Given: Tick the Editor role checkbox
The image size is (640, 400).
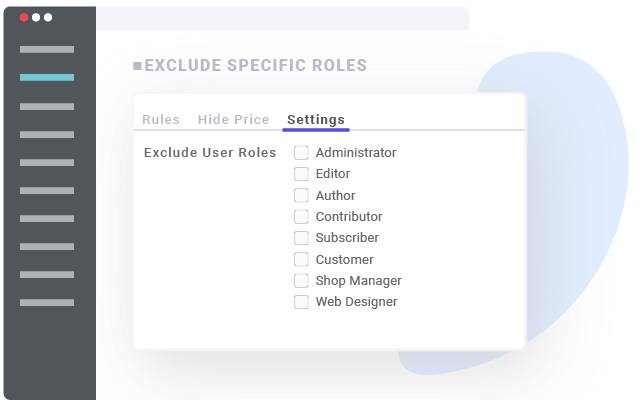Looking at the screenshot, I should pyautogui.click(x=301, y=174).
